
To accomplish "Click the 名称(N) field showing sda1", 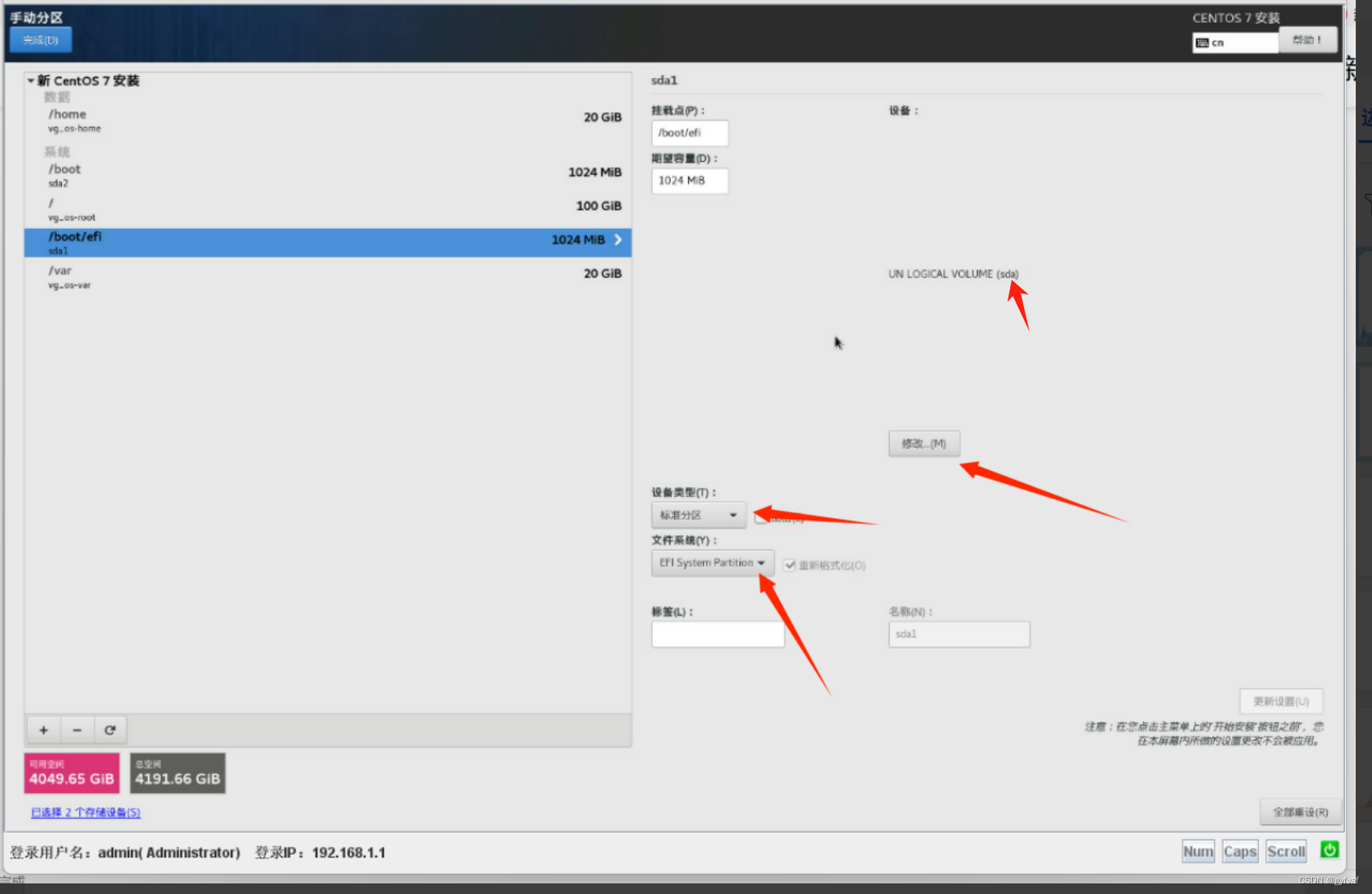I will click(959, 635).
